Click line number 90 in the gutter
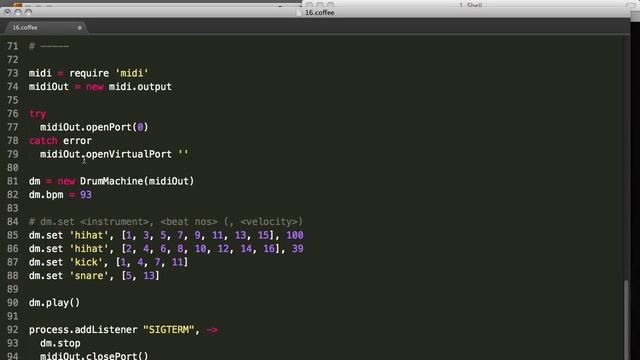The height and width of the screenshot is (360, 640). (13, 302)
